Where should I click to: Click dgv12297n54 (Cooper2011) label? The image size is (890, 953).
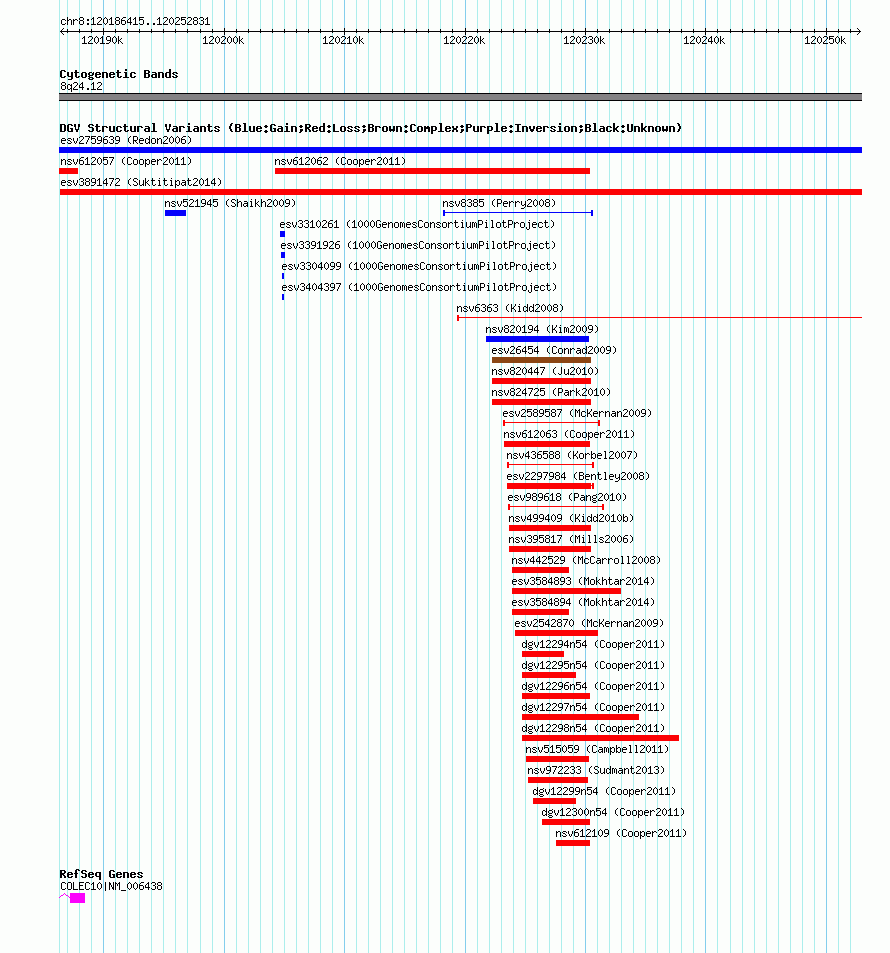pyautogui.click(x=593, y=707)
